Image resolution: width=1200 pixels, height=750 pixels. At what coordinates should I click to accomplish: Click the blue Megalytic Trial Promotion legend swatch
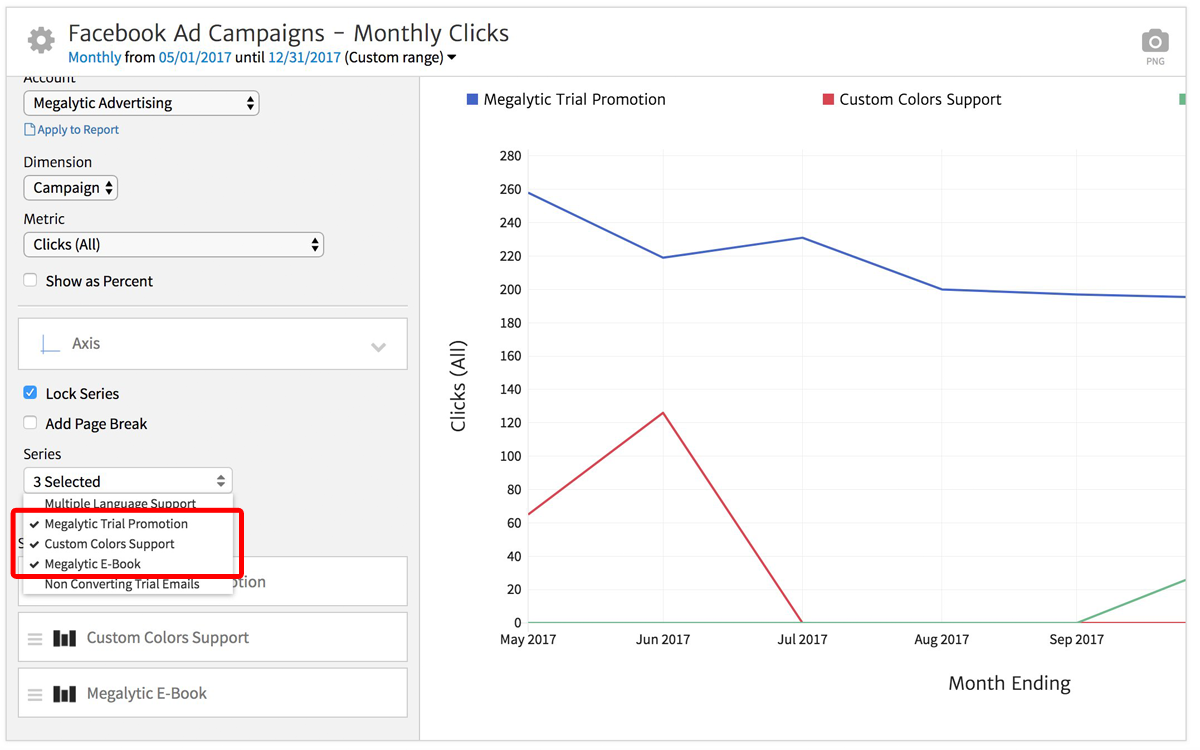pos(472,99)
